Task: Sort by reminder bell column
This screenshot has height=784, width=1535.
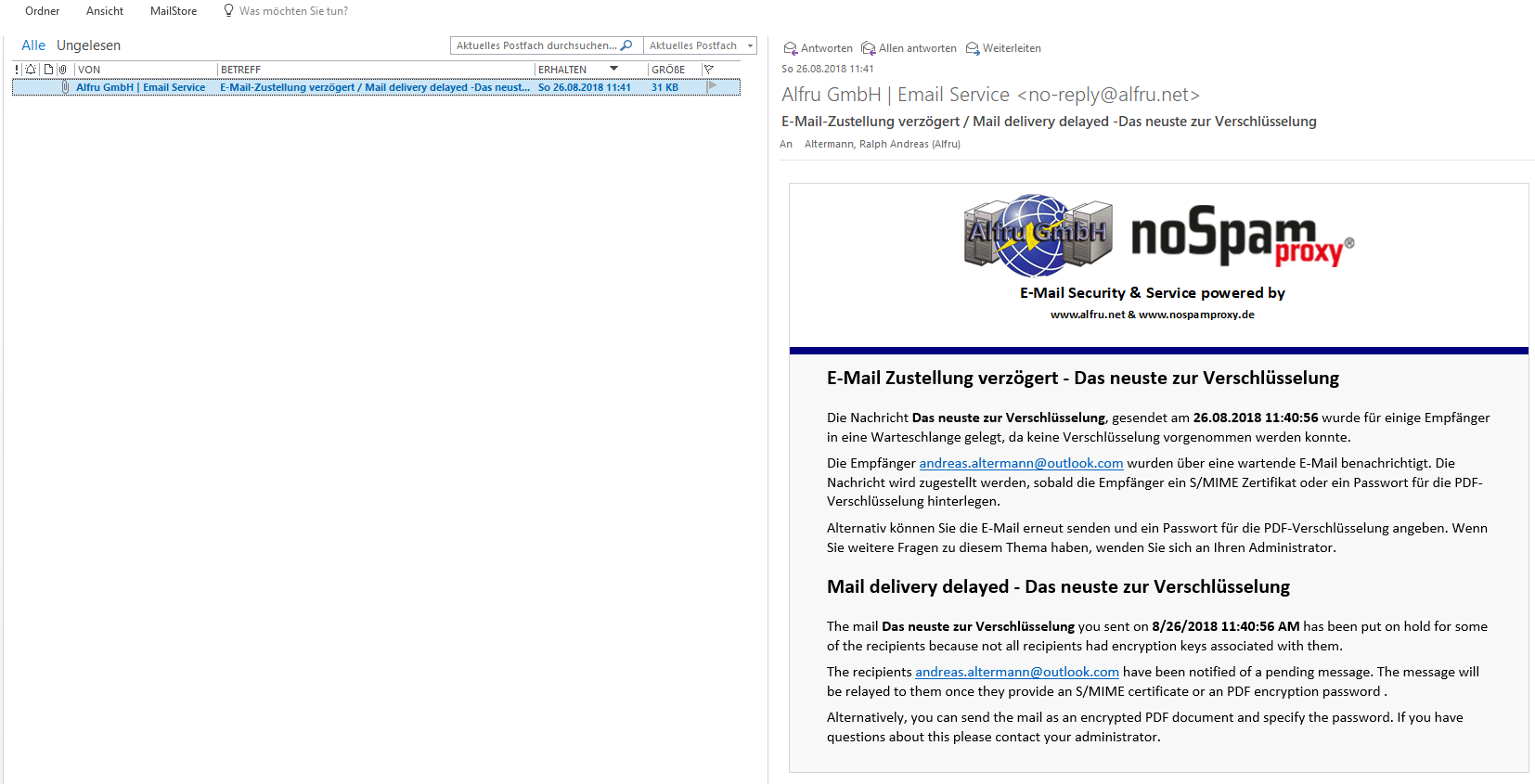Action: pyautogui.click(x=31, y=70)
